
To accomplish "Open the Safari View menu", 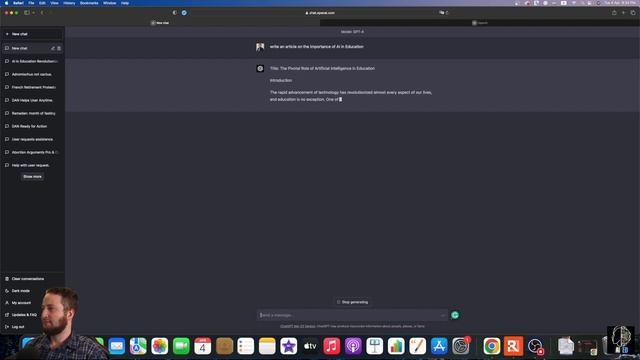I will pyautogui.click(x=54, y=3).
